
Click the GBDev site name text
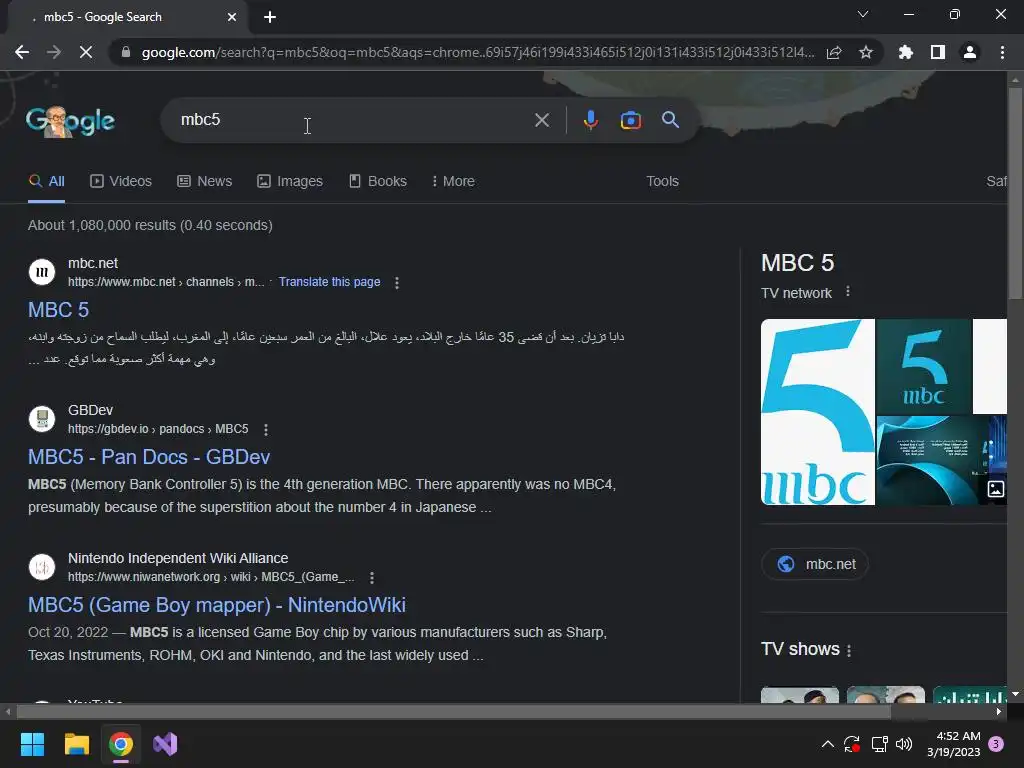click(x=90, y=410)
